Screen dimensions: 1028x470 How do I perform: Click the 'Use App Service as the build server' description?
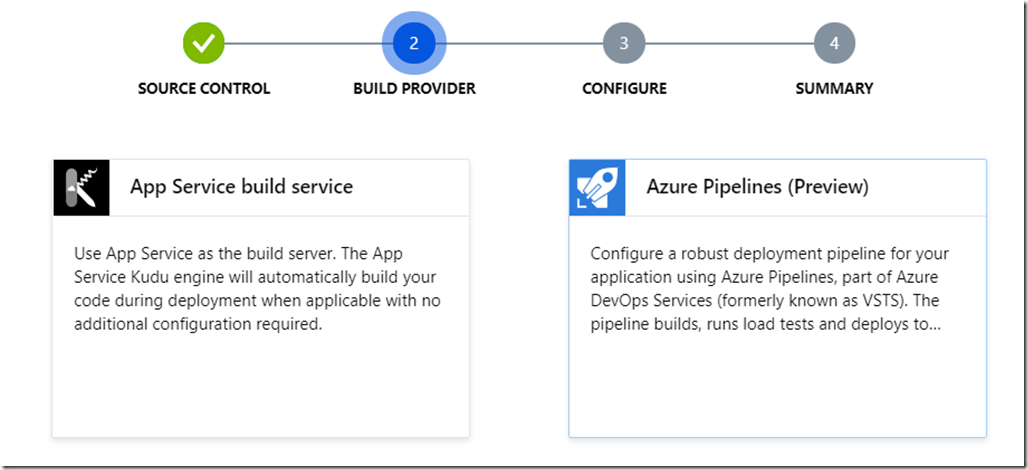[x=257, y=289]
